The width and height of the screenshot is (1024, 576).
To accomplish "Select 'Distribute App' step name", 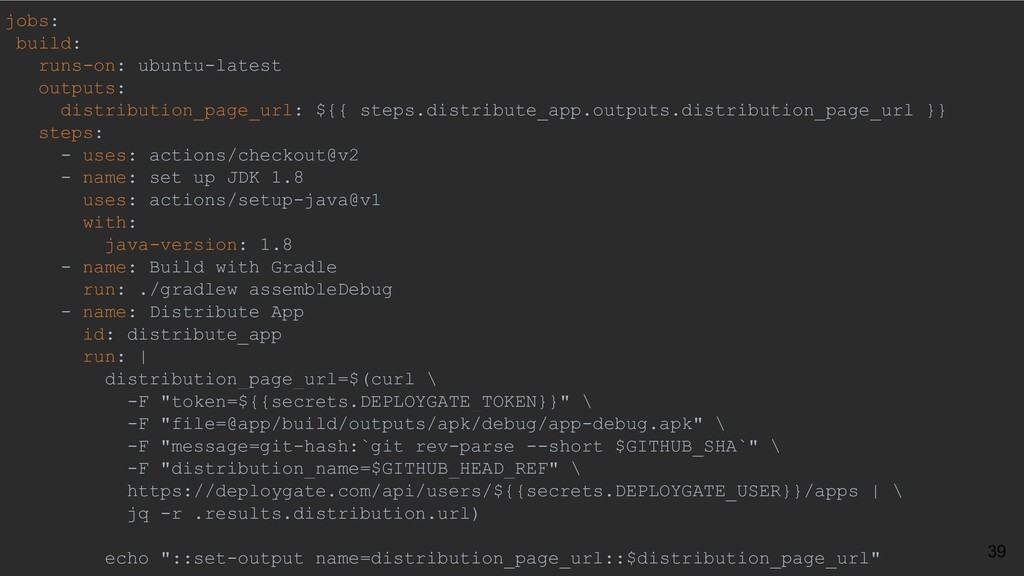I will pos(226,312).
